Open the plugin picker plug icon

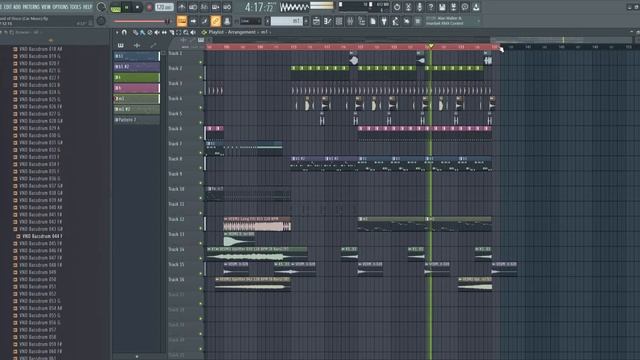pos(384,21)
